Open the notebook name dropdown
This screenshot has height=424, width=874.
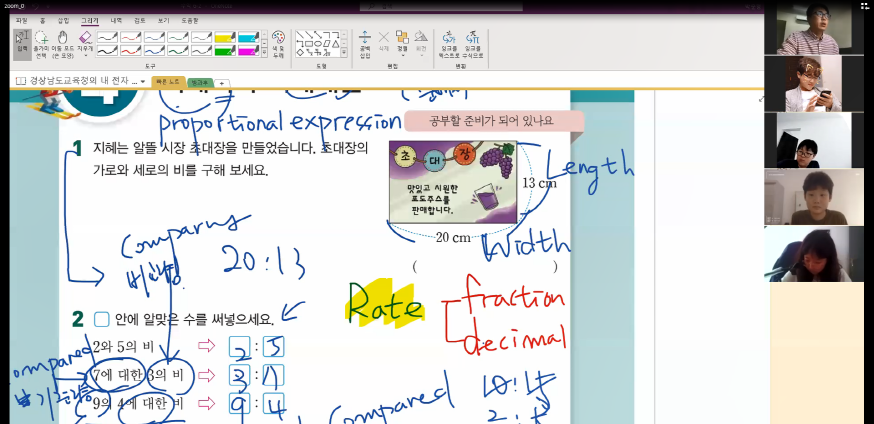point(143,81)
